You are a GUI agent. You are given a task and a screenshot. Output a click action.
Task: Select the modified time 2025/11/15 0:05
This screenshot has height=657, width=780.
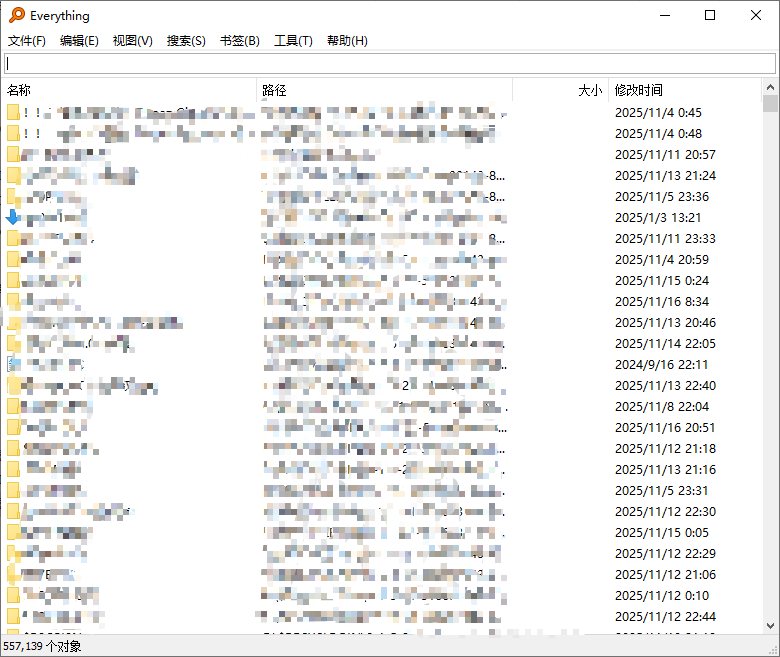(662, 533)
